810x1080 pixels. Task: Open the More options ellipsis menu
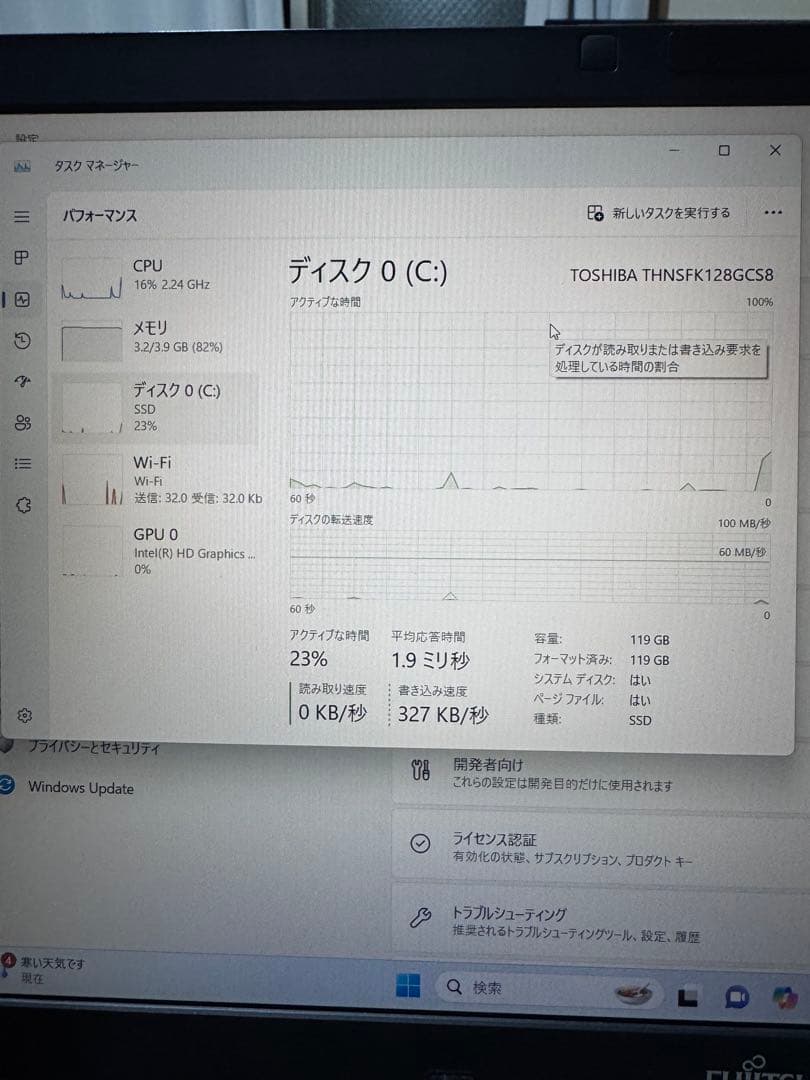pos(773,212)
